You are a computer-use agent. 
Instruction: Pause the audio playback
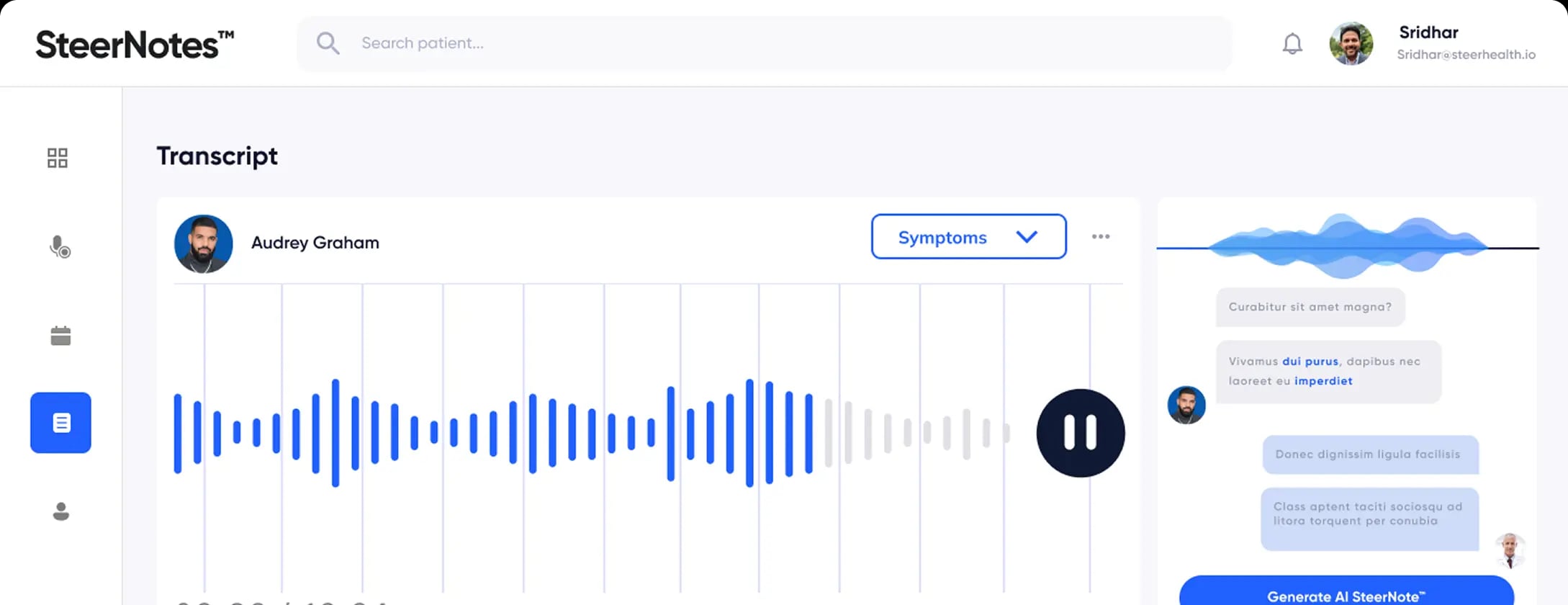[x=1080, y=433]
